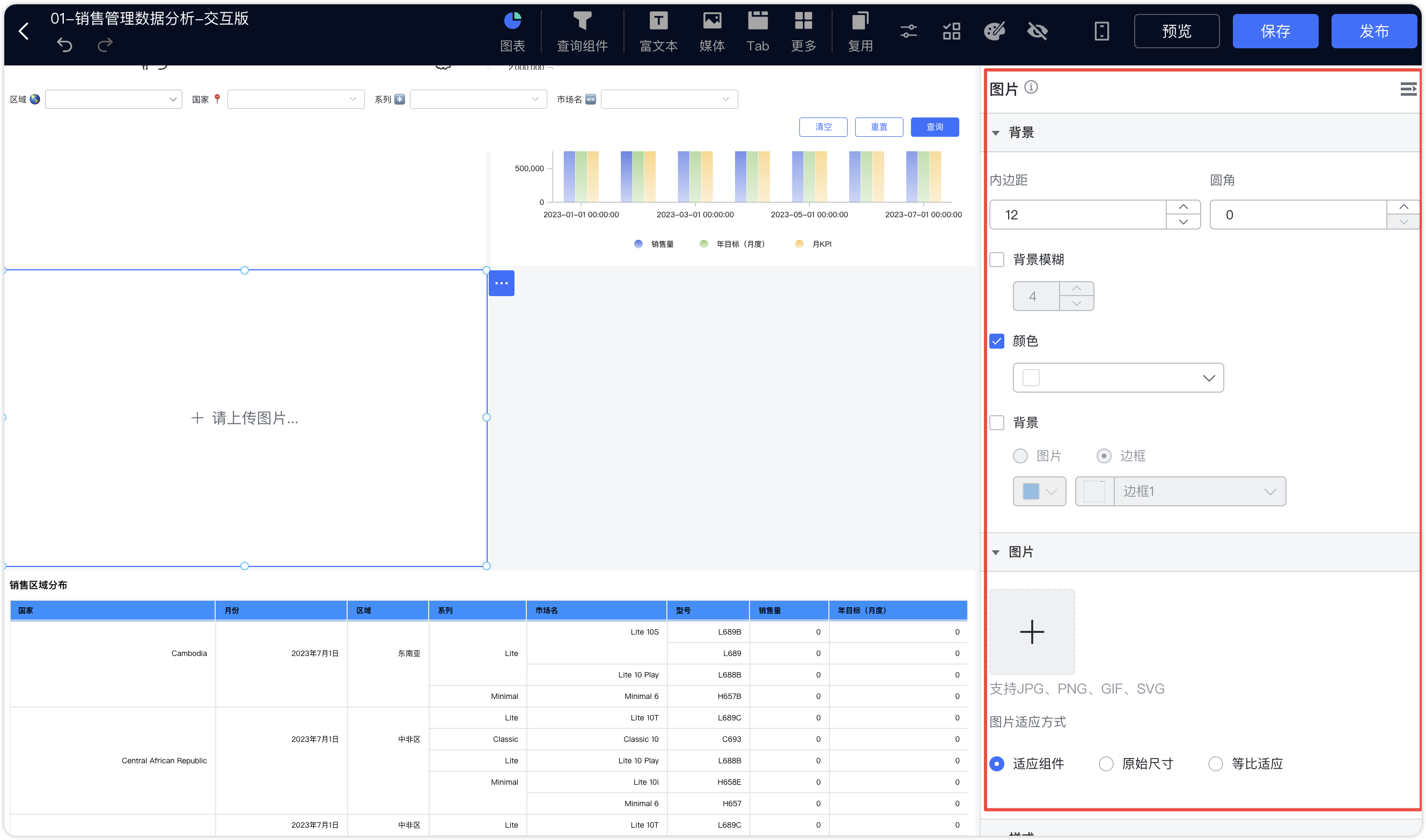
Task: Click the 重置 reset button
Action: [879, 127]
